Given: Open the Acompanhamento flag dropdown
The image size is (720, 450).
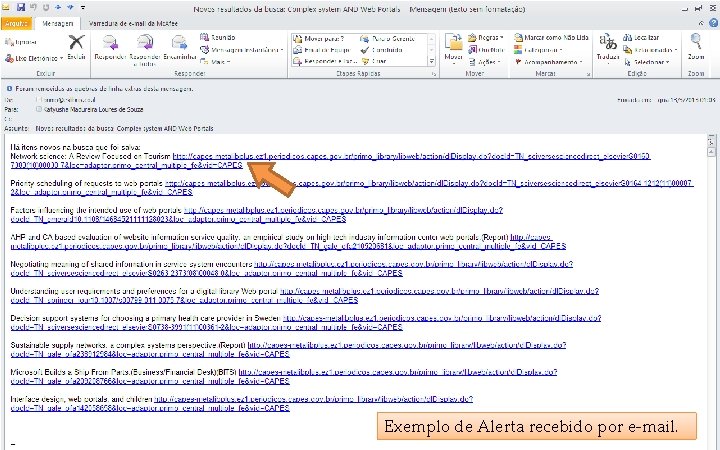Looking at the screenshot, I should click(548, 62).
